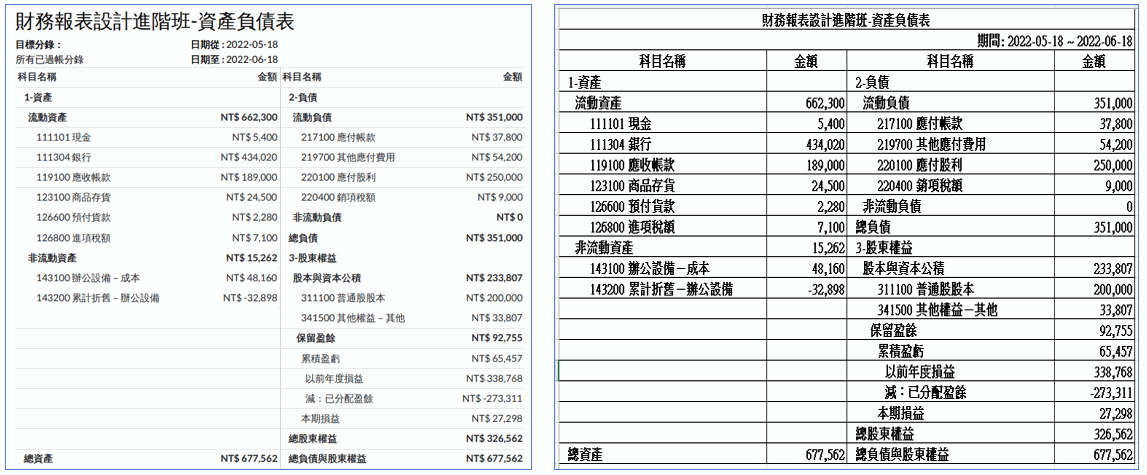Select the 期間: 2022-05-18 ~ 2022-06-18 cell
This screenshot has height=475, width=1147.
tap(846, 40)
